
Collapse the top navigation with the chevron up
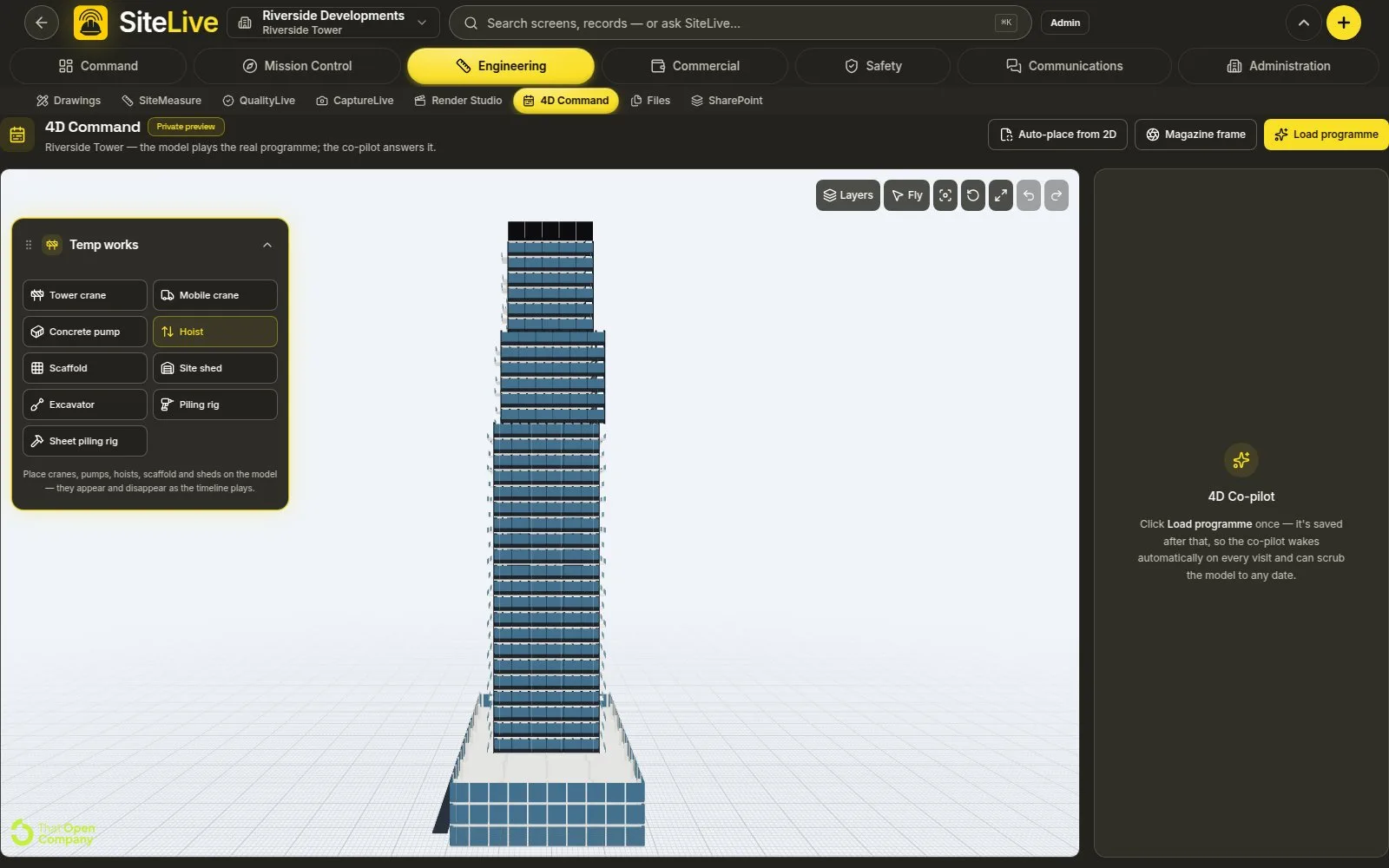(1303, 23)
